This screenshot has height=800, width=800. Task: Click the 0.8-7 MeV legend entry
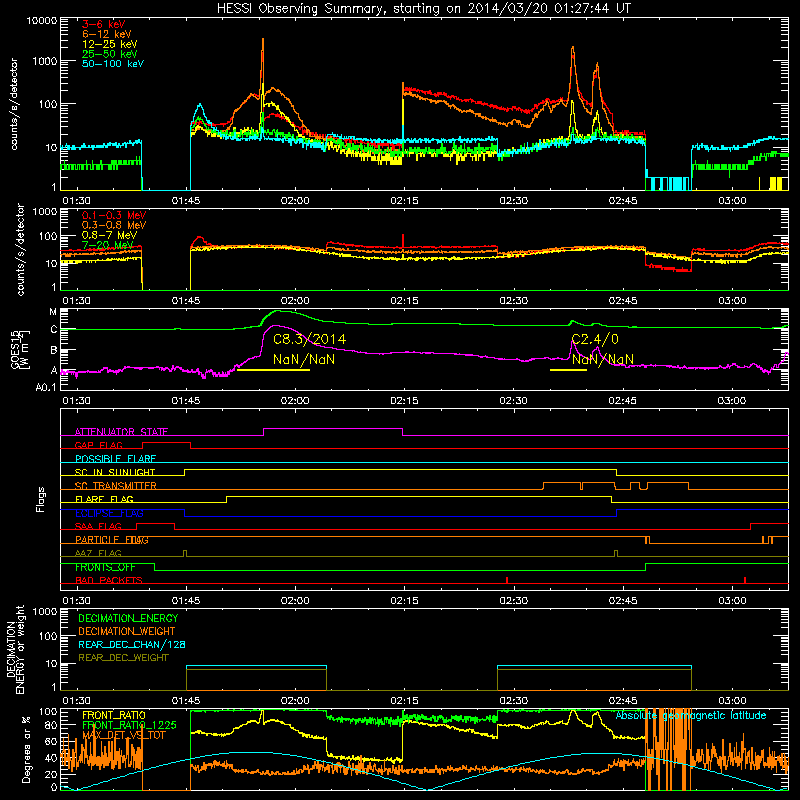coord(109,235)
